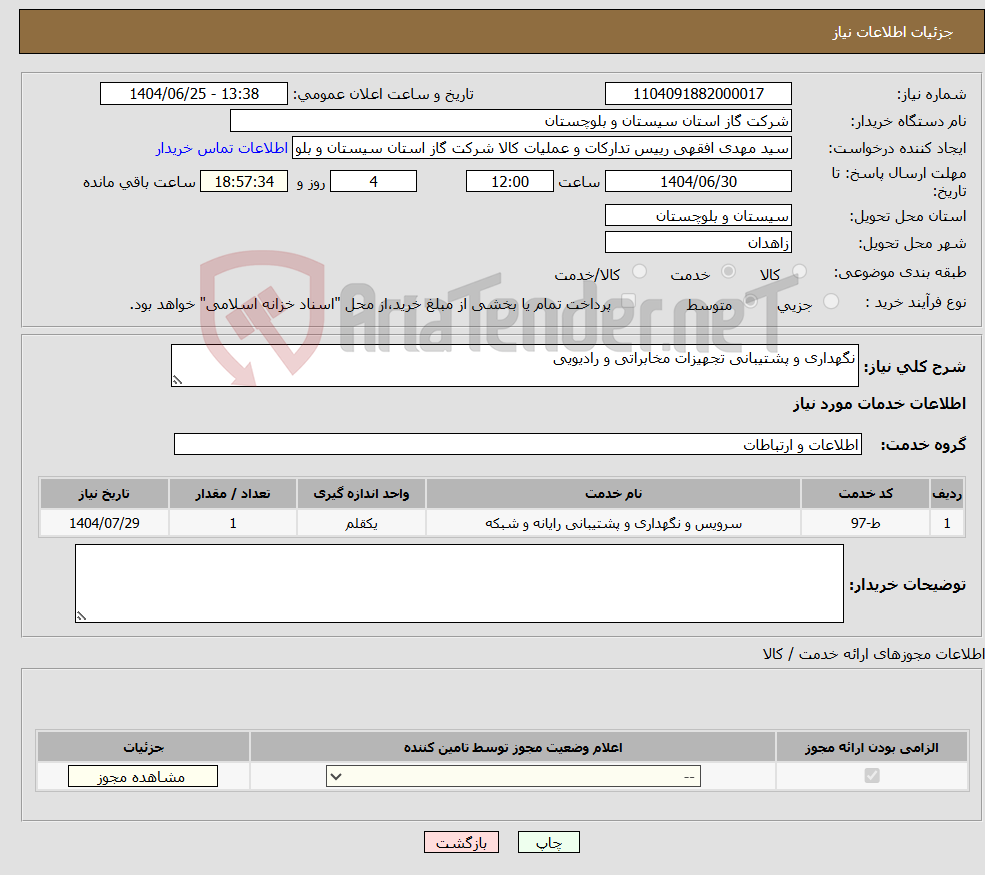Click مشاهده مجوز button
The height and width of the screenshot is (875, 985).
142,775
